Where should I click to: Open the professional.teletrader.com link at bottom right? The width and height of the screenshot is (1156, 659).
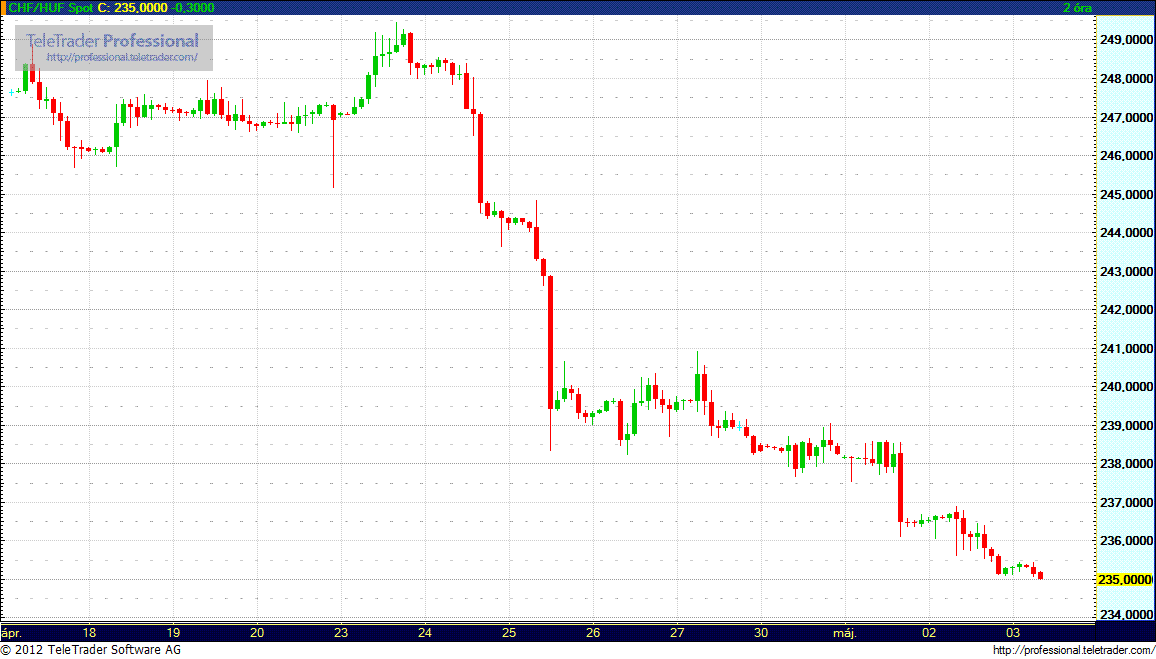[1073, 650]
